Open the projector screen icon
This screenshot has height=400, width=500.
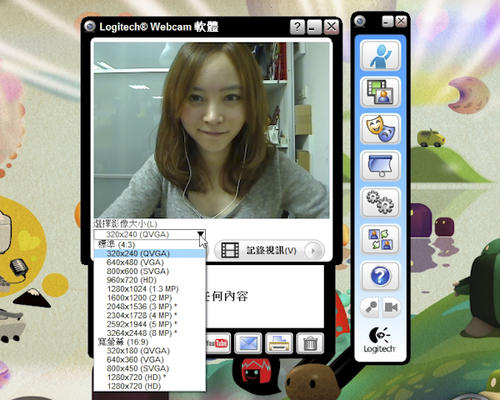tap(380, 166)
